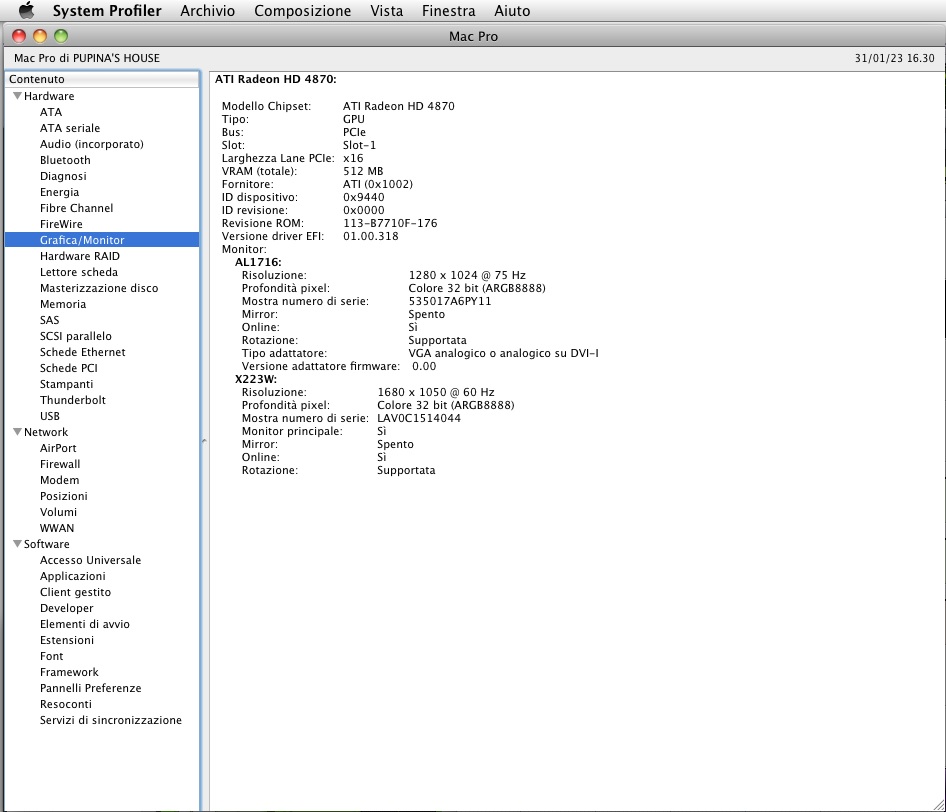Click the AL1716 monitor heading
Screen dimensions: 946x812
click(x=258, y=262)
